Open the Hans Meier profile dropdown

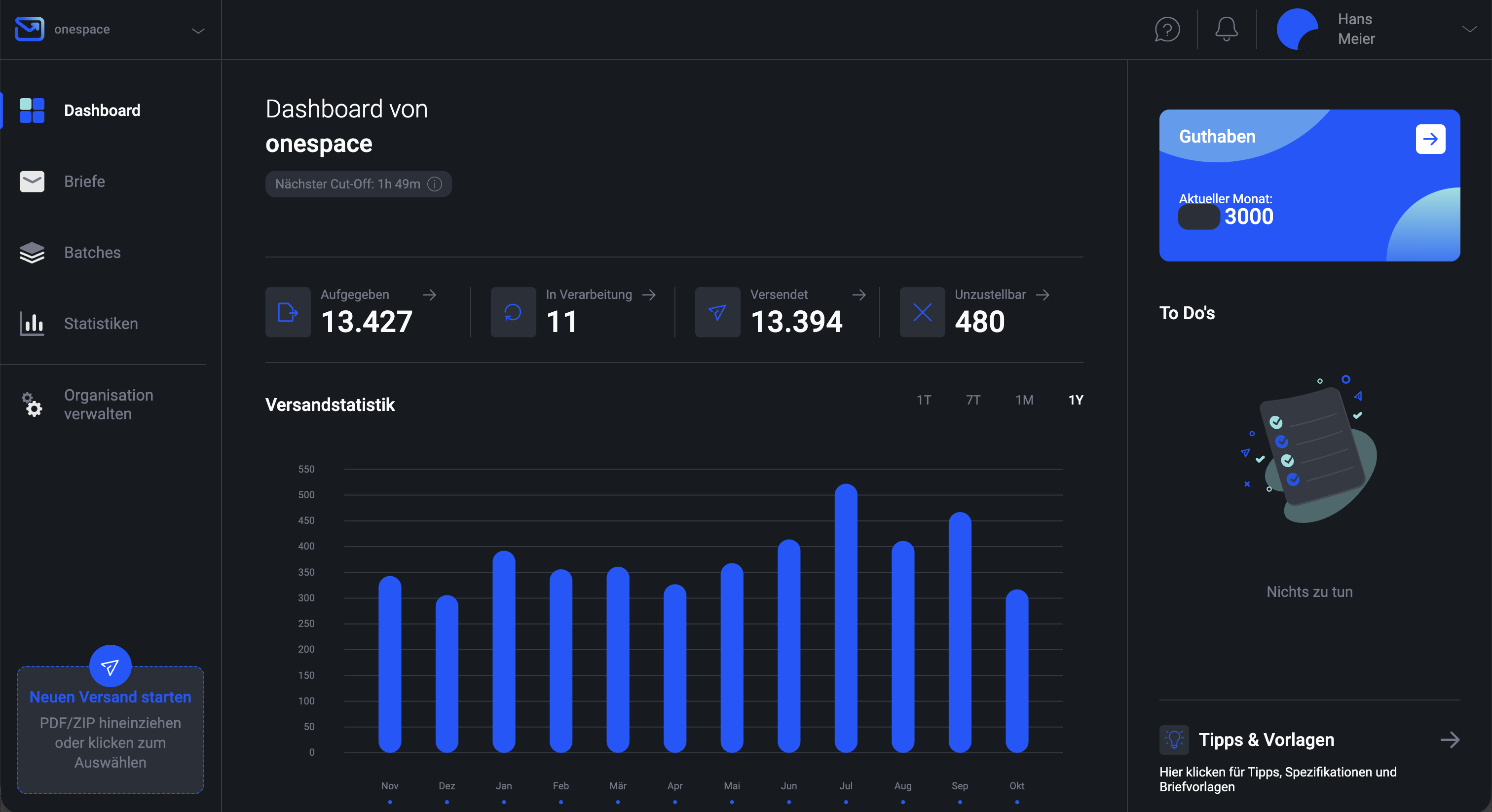[x=1469, y=29]
